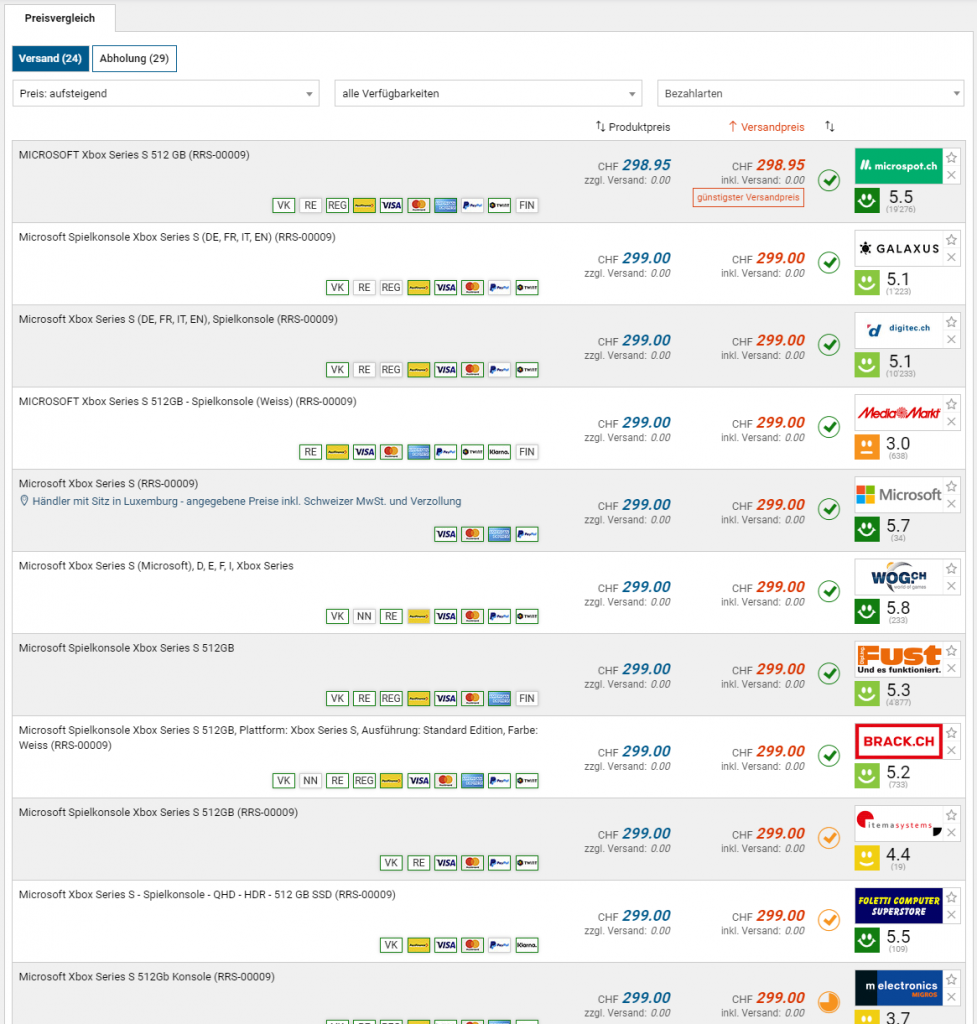This screenshot has height=1024, width=977.
Task: Favorite BRACK.CH with the star
Action: click(x=952, y=733)
